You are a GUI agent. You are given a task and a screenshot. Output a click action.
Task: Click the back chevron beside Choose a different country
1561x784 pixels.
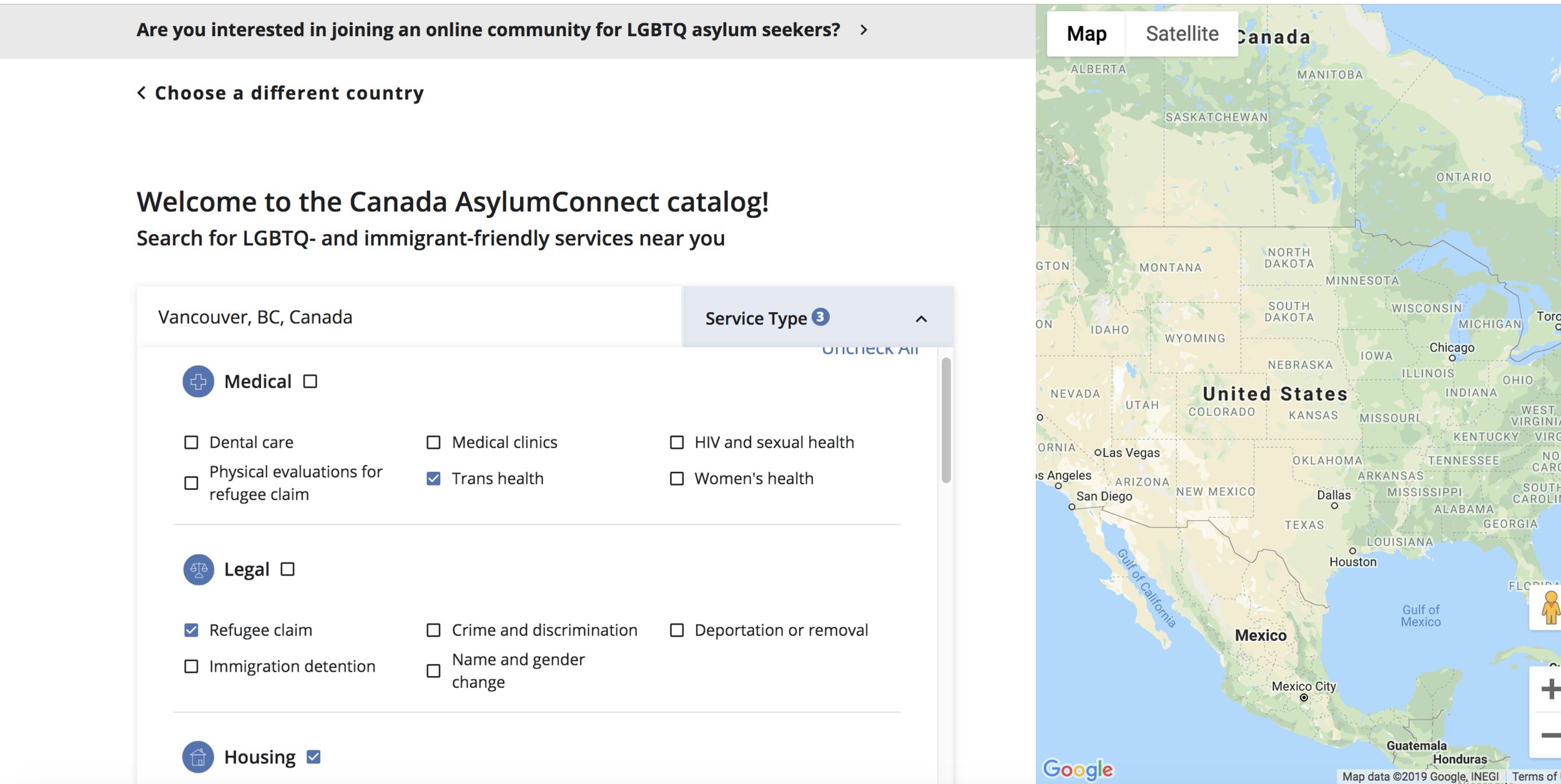pos(142,93)
